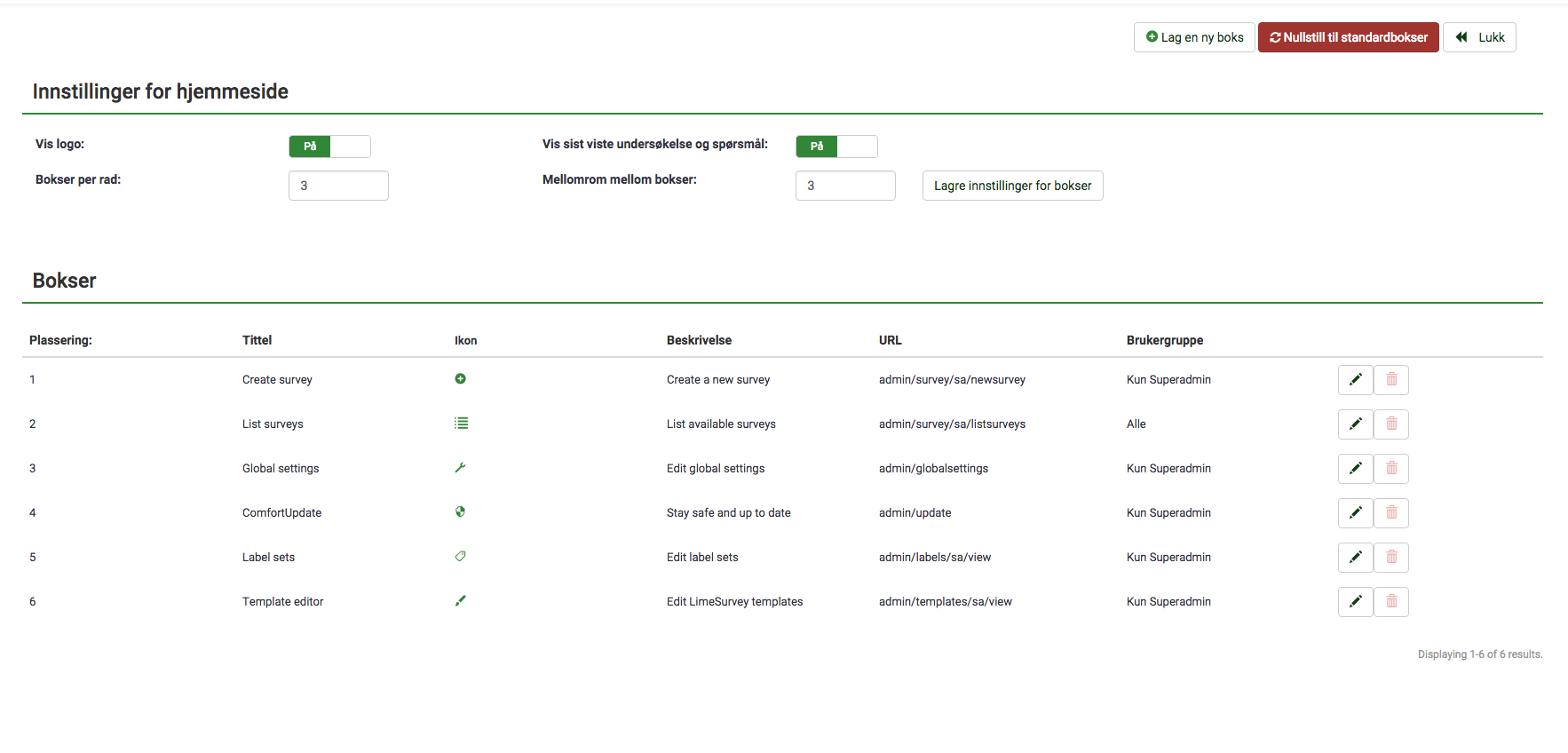This screenshot has width=1568, height=753.
Task: Toggle Vis sist viste undersøkelse switch
Action: (x=836, y=147)
